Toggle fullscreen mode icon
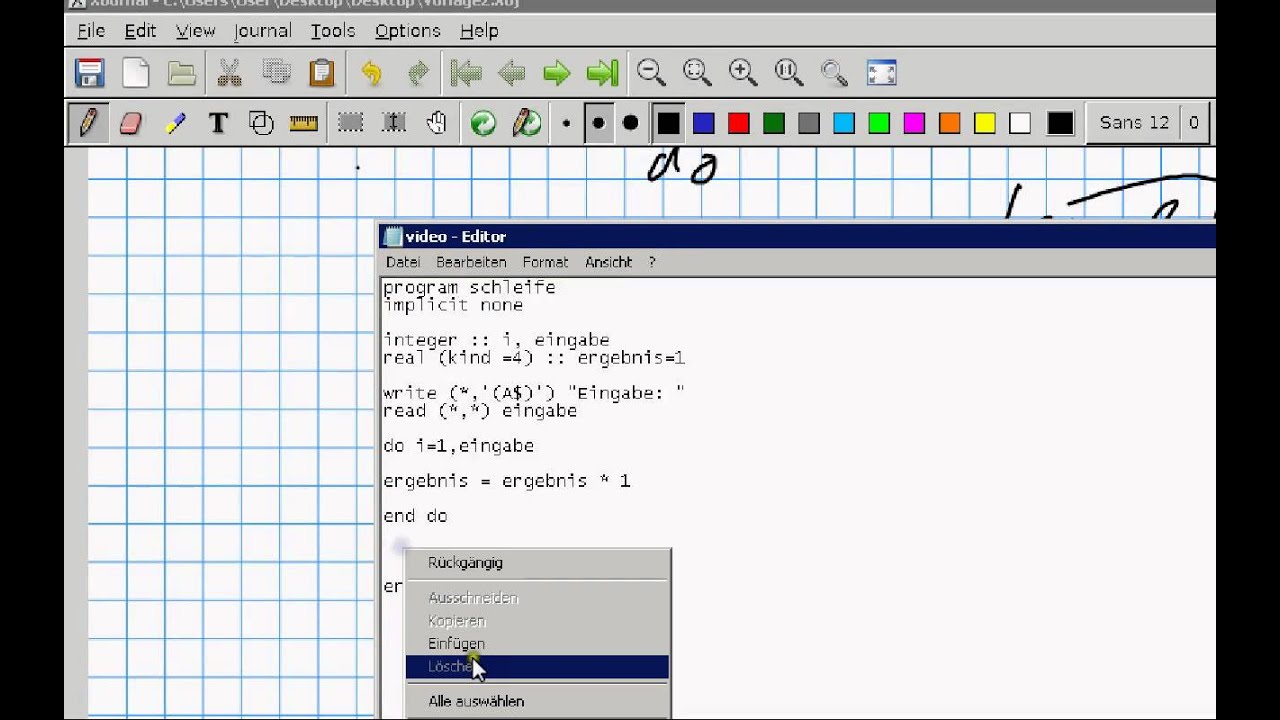 (x=881, y=73)
